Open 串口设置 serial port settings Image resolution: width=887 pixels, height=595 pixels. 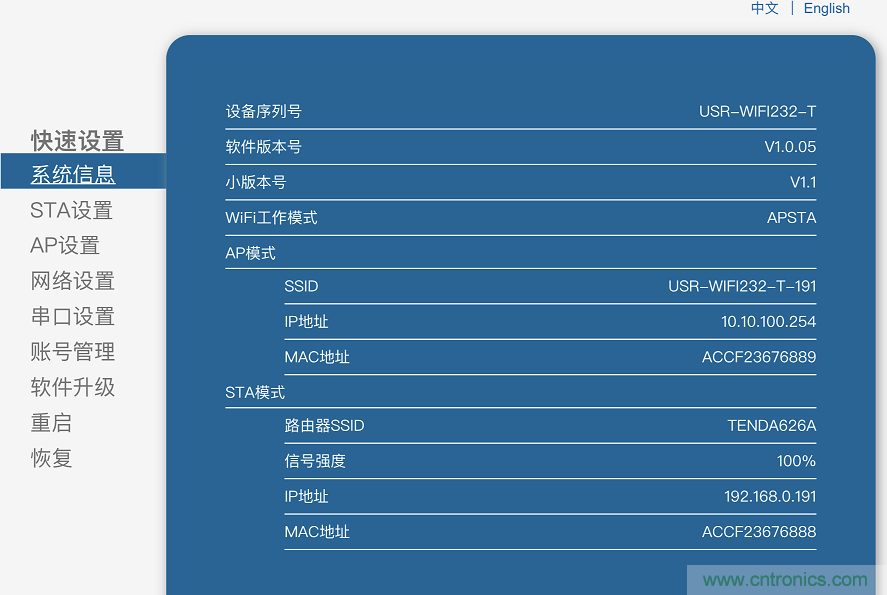[72, 316]
